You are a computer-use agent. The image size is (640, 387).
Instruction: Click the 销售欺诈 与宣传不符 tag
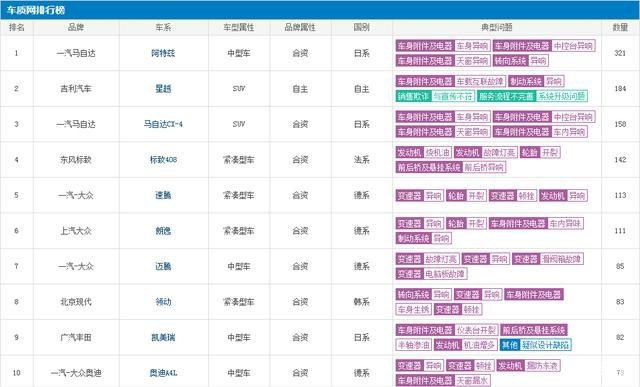(435, 96)
